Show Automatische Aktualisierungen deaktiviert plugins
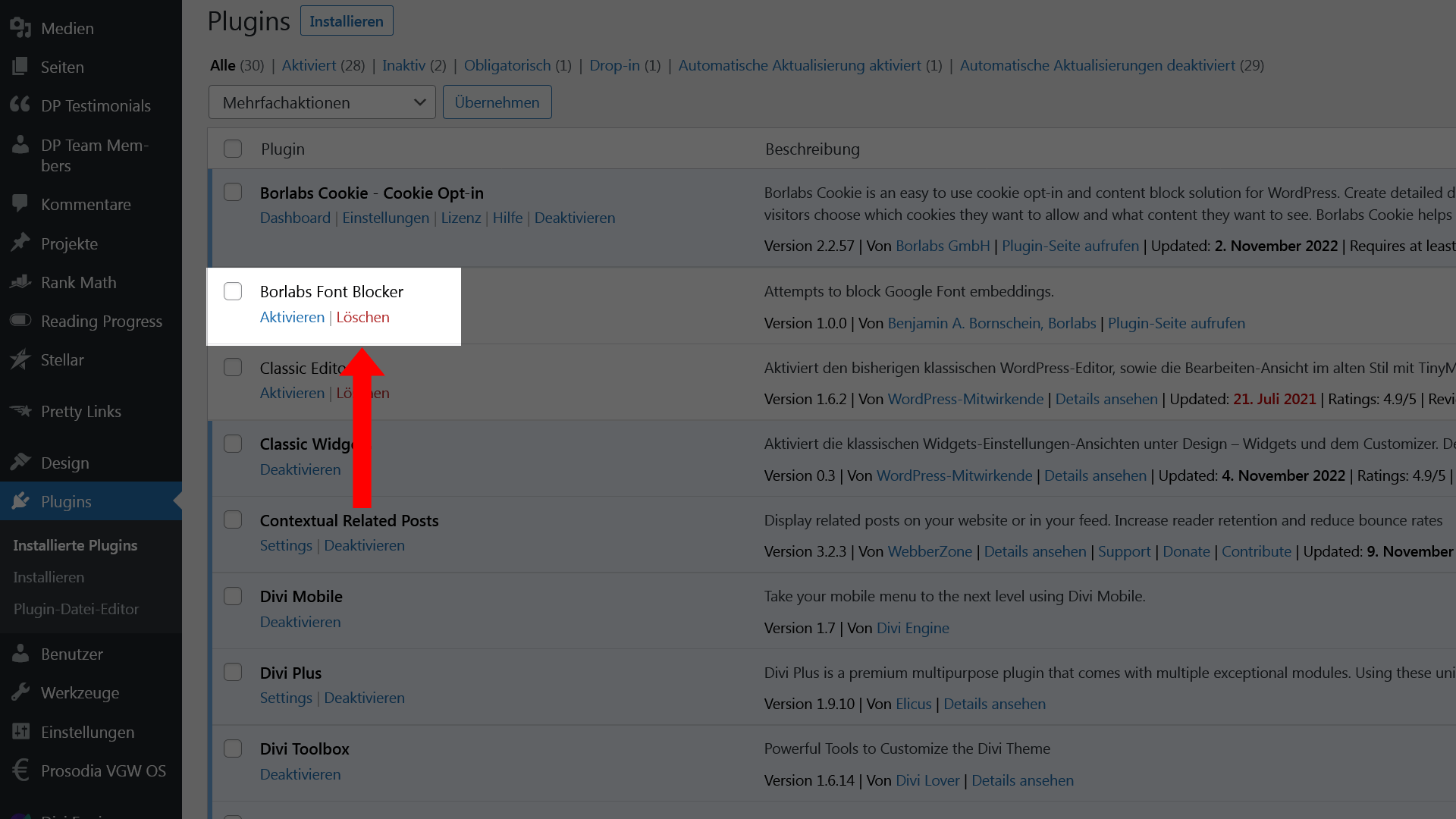 click(x=1097, y=65)
